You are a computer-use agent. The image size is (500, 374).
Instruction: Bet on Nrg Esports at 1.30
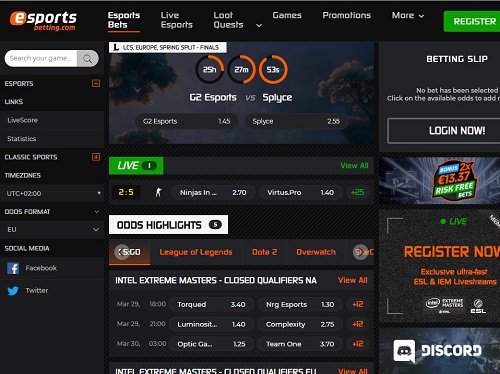[x=300, y=304]
